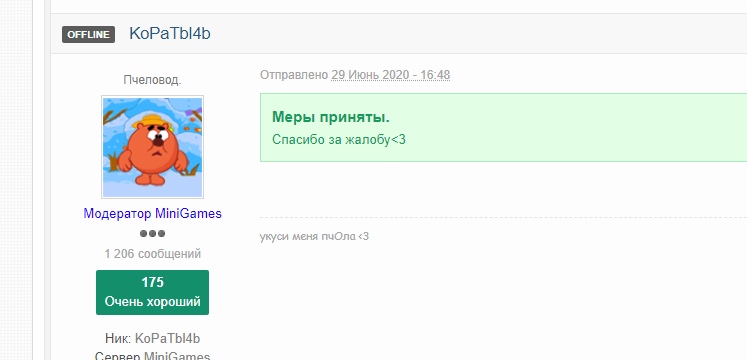Open the 29 Июнь 2020 - 16:48 timestamp

click(x=391, y=75)
